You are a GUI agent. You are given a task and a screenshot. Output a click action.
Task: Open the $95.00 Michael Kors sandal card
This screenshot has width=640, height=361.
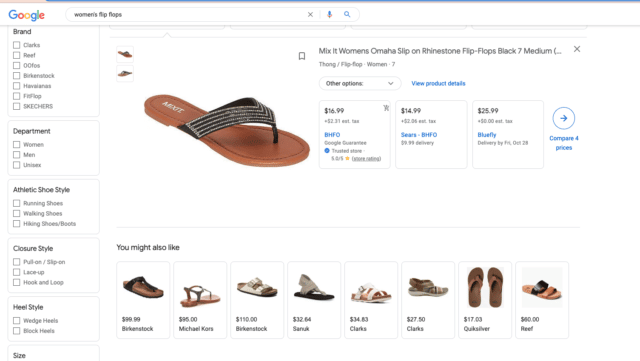tap(200, 300)
